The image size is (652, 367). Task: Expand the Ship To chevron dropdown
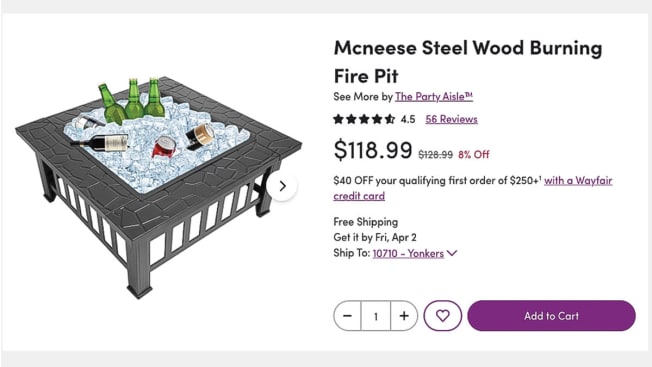click(x=452, y=253)
